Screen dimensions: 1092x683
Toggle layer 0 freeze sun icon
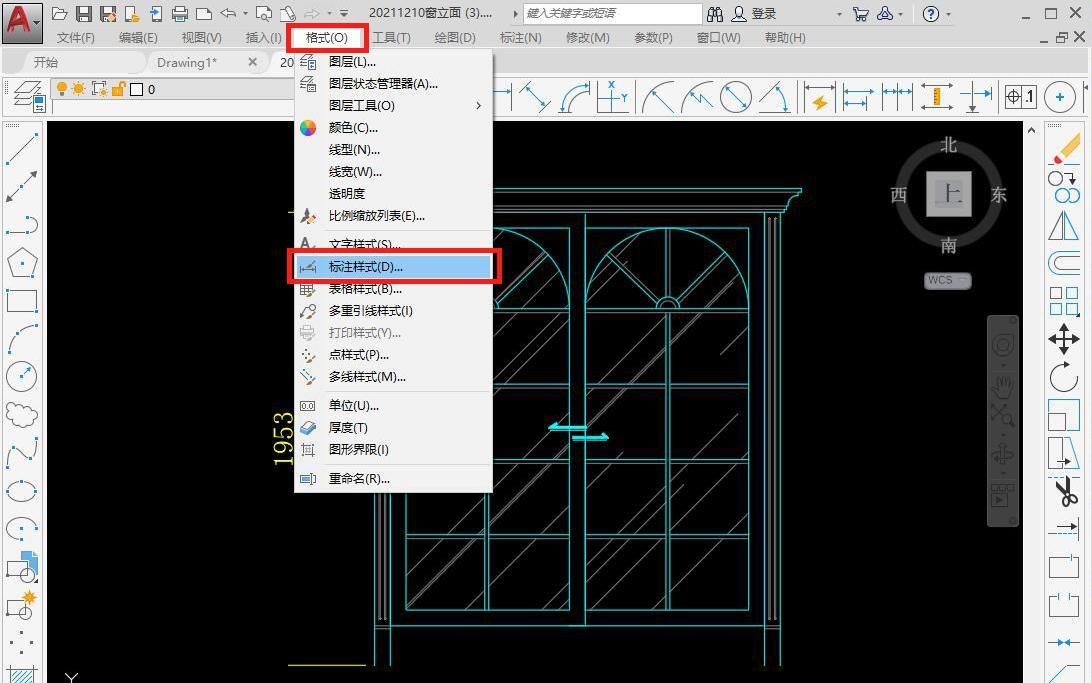79,88
